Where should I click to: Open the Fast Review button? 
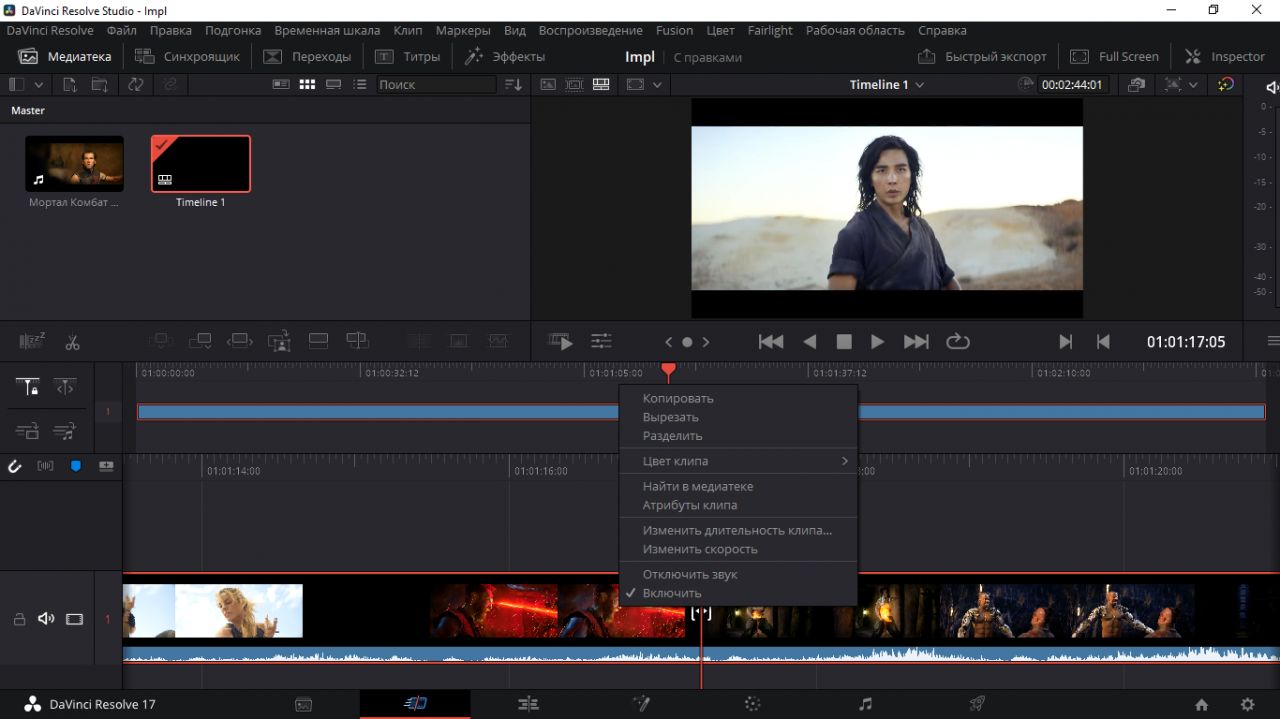click(x=560, y=342)
